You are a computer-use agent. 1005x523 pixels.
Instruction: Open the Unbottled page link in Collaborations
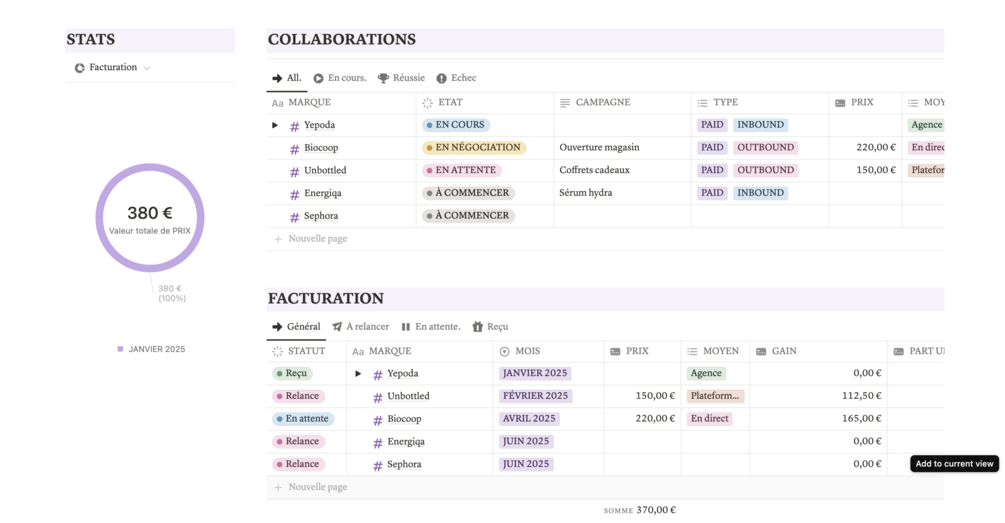click(325, 170)
